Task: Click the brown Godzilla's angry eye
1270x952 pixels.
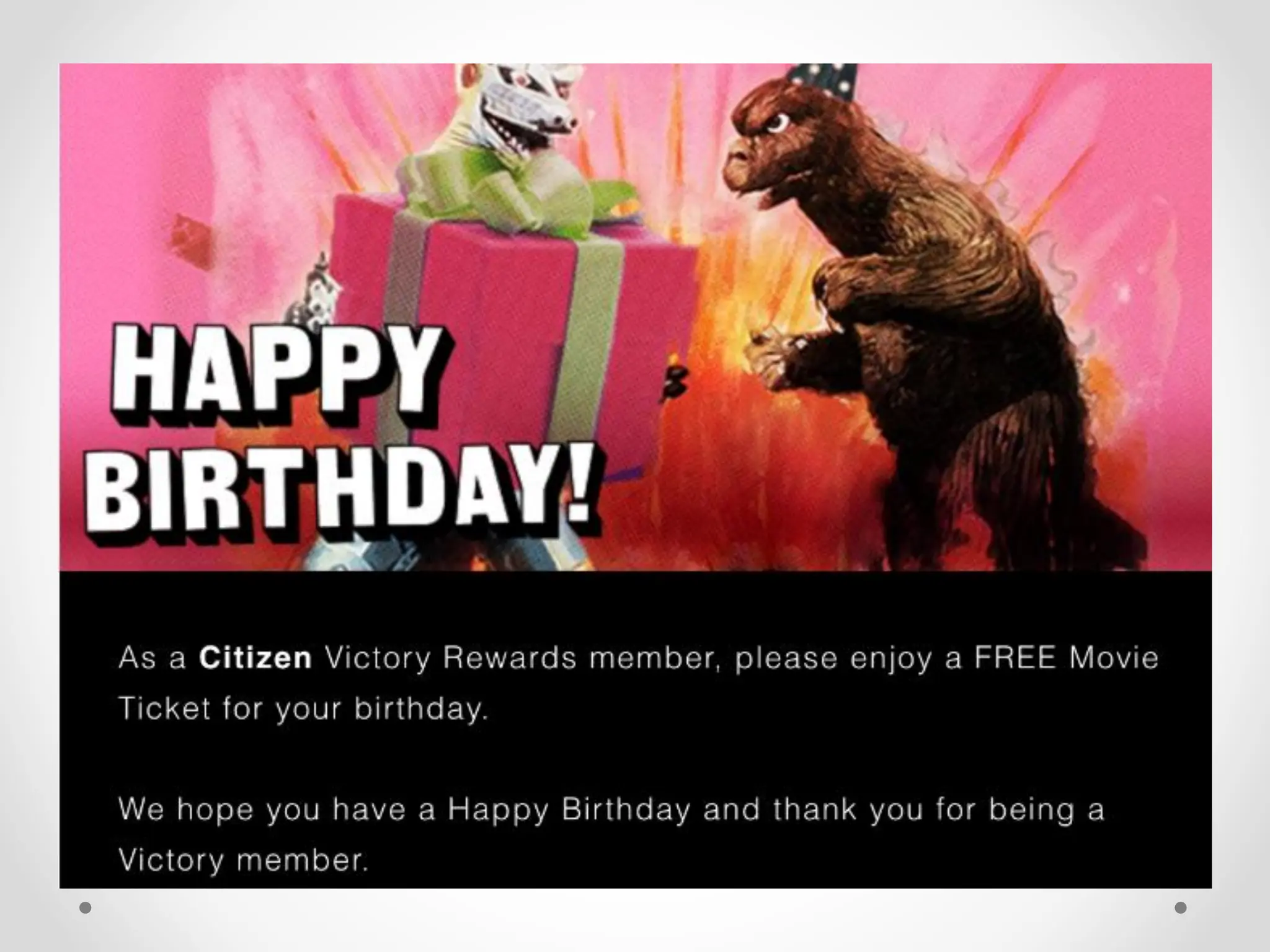Action: (776, 121)
